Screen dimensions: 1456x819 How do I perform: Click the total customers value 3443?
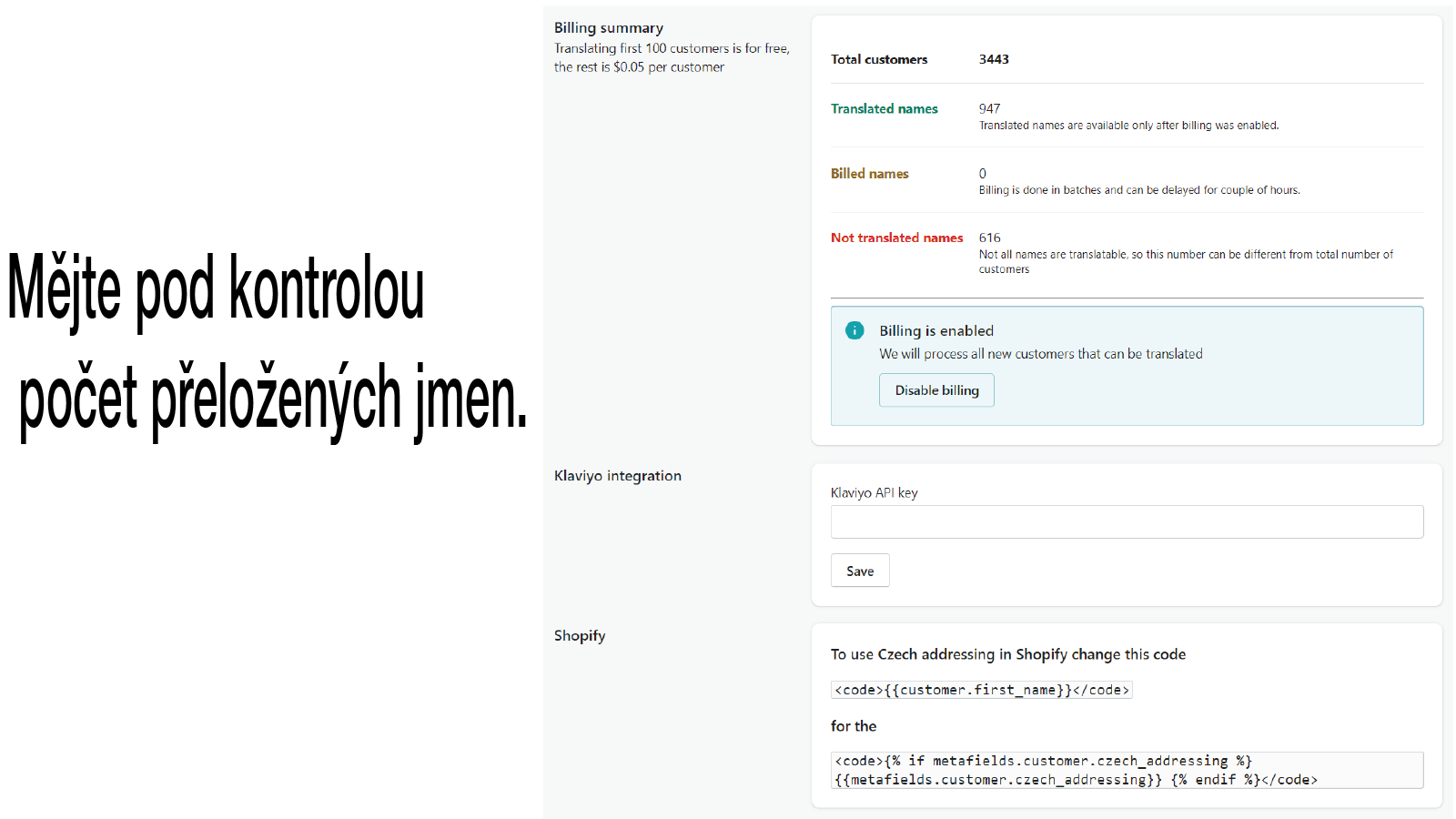994,59
